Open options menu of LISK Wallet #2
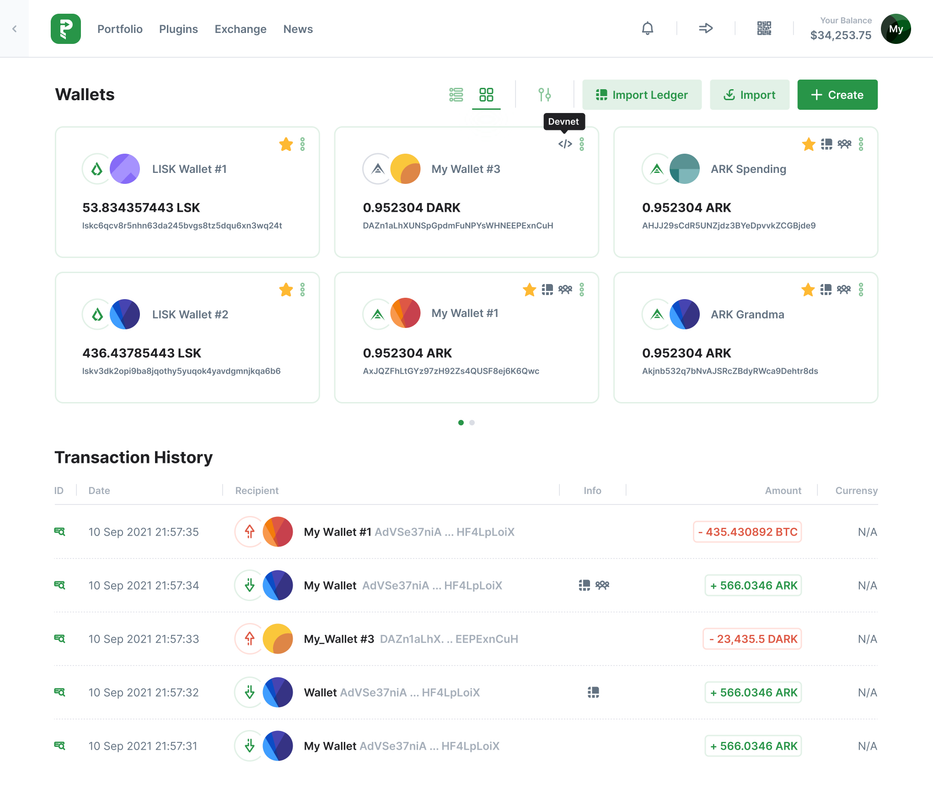Screen dimensions: 933x800 click(302, 290)
